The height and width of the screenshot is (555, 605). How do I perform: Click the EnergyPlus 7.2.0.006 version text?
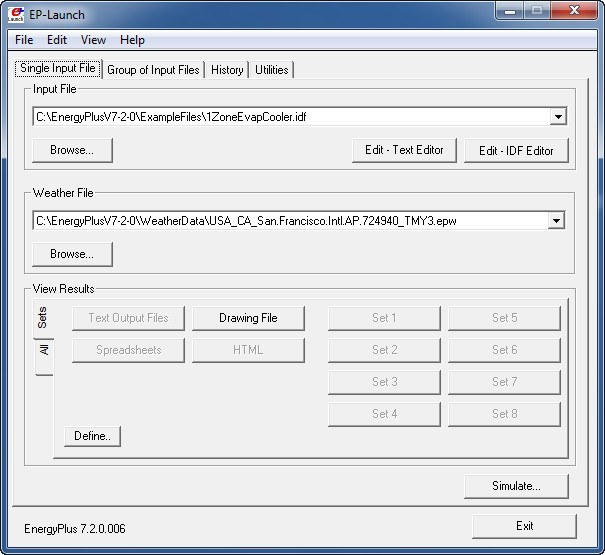(x=75, y=529)
